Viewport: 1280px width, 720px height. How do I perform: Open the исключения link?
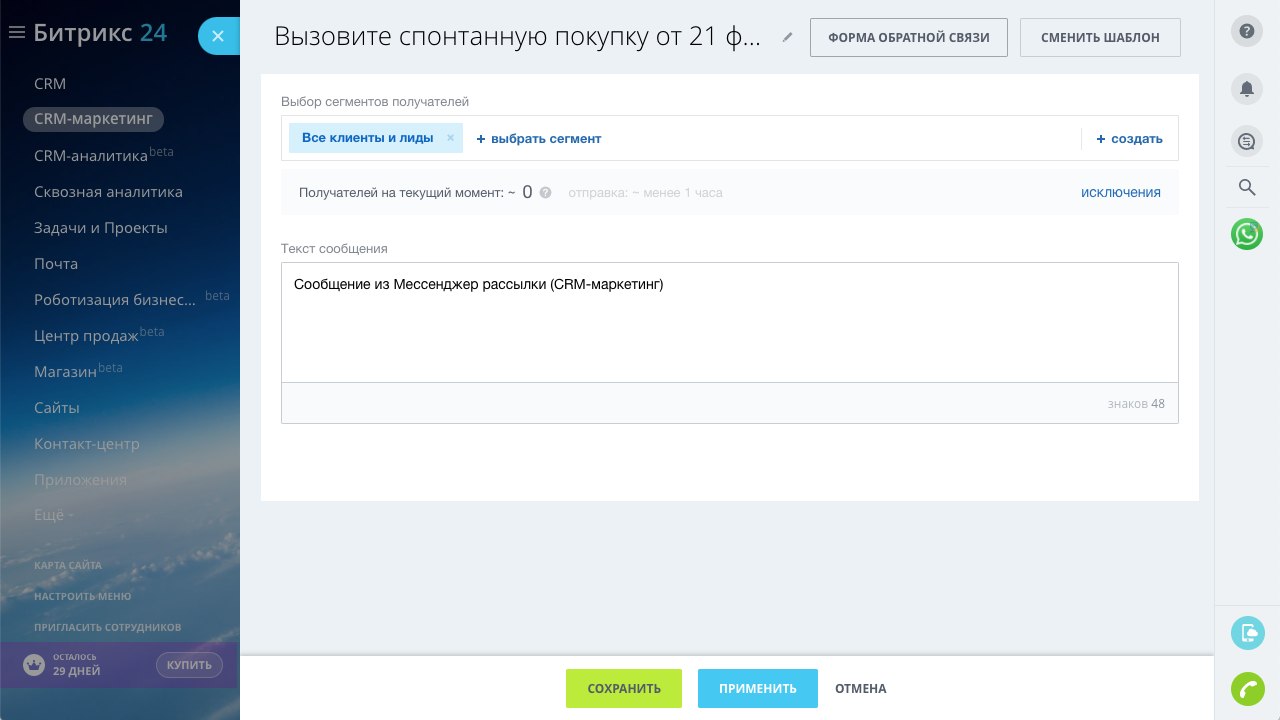click(x=1120, y=192)
